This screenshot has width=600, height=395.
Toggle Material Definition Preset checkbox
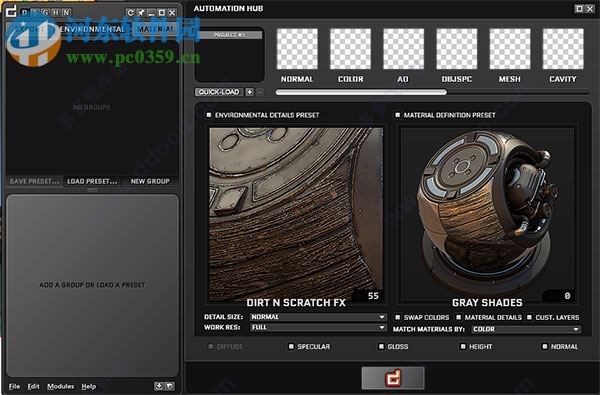[398, 115]
